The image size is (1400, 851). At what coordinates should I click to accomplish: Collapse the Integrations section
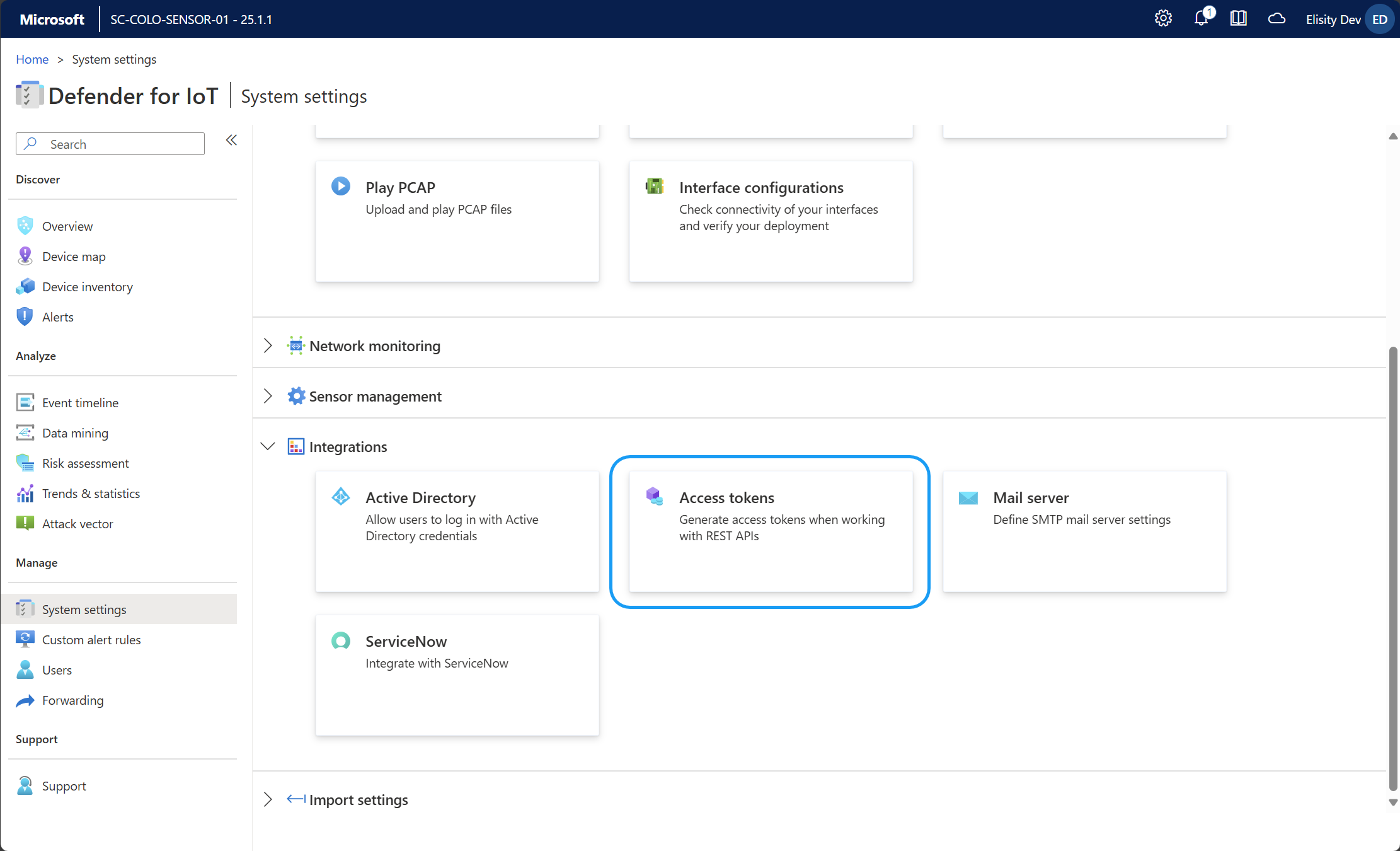coord(268,446)
